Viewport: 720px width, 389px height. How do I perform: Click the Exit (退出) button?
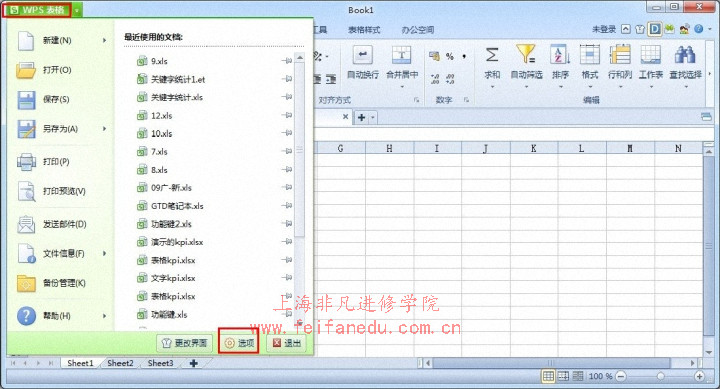coord(287,343)
